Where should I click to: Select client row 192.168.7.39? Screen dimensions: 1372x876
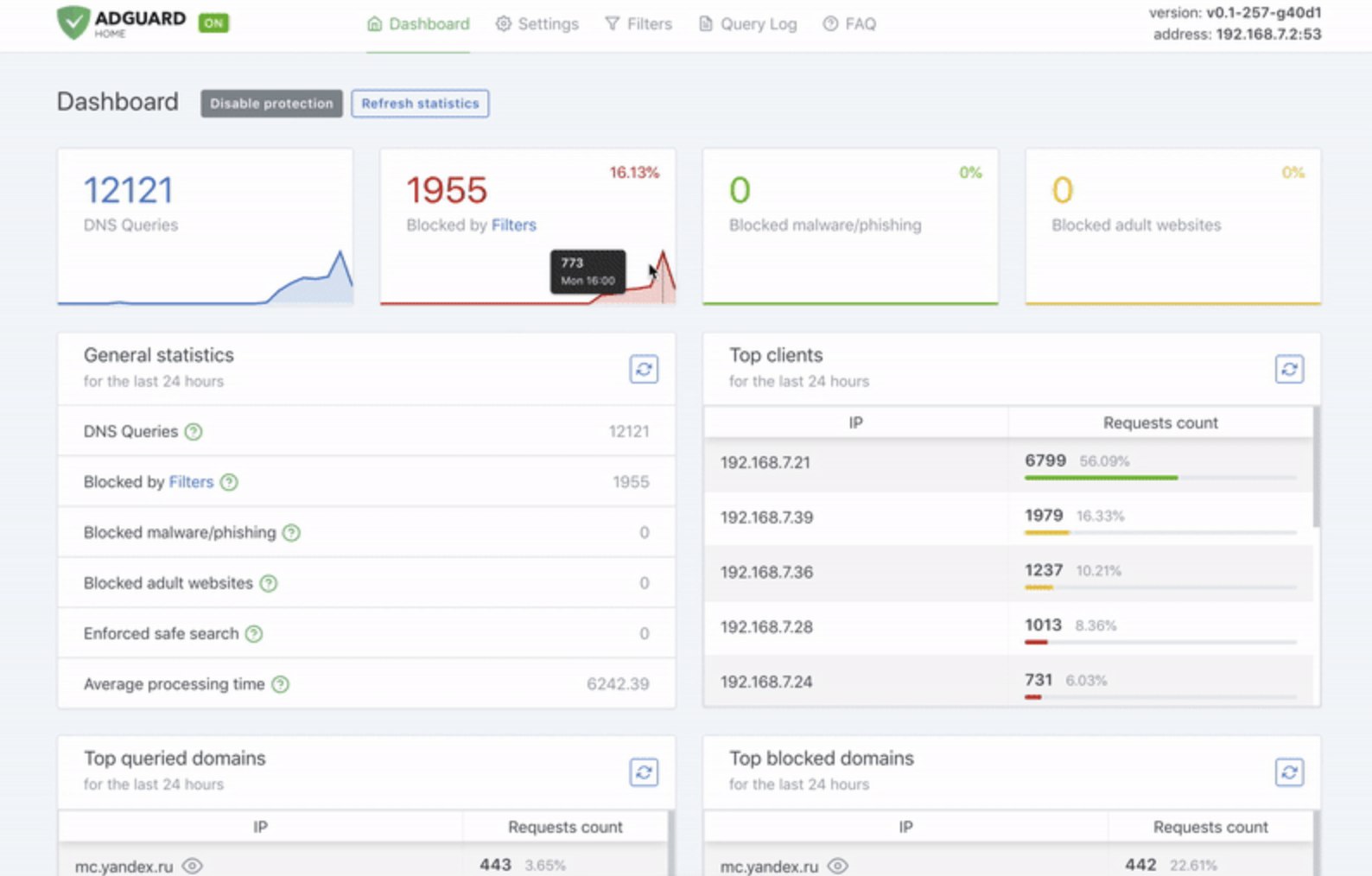point(1008,518)
